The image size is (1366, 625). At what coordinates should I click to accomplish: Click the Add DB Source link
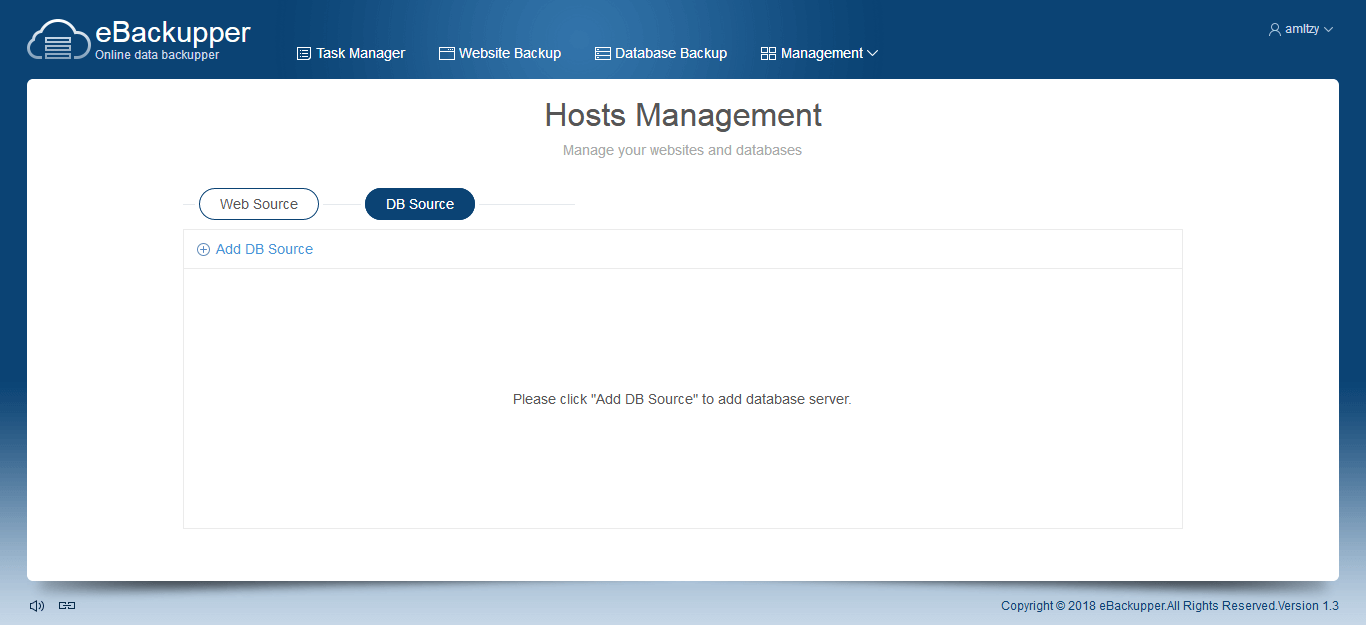click(x=255, y=249)
